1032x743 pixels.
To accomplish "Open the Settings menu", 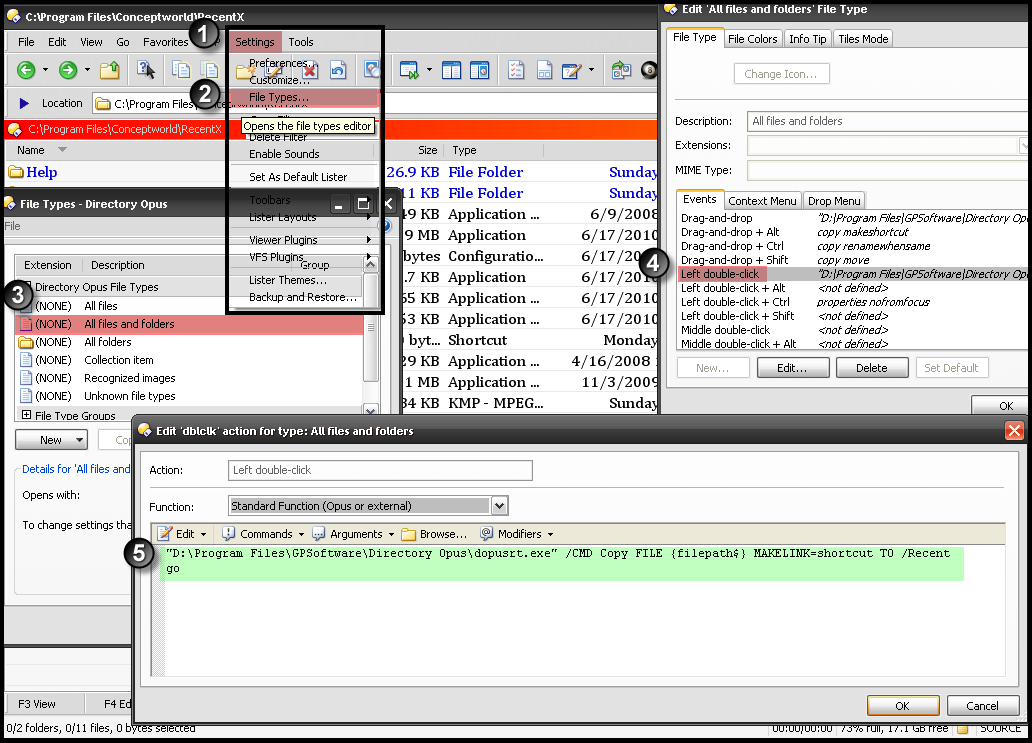I will tap(255, 42).
